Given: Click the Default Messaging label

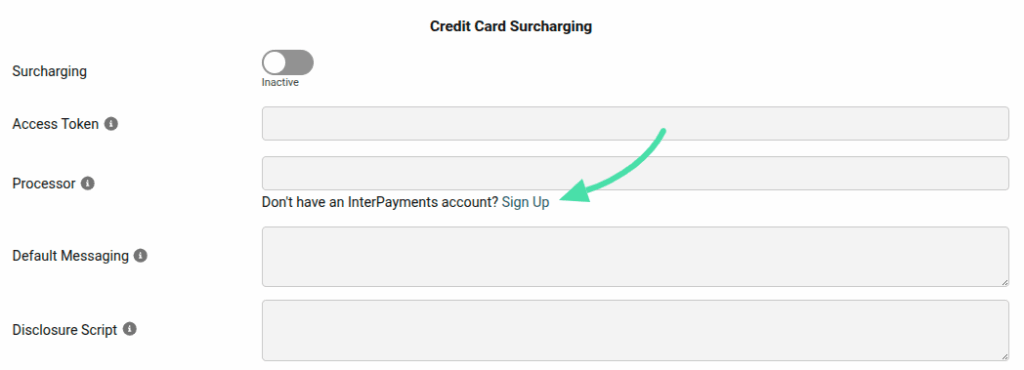Looking at the screenshot, I should point(71,255).
